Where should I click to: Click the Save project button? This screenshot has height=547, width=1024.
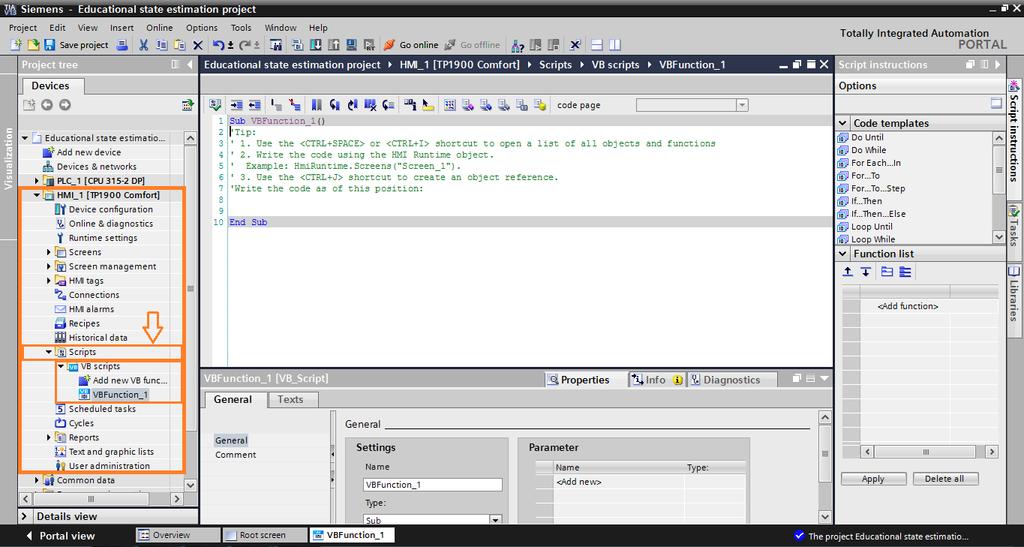coord(76,45)
